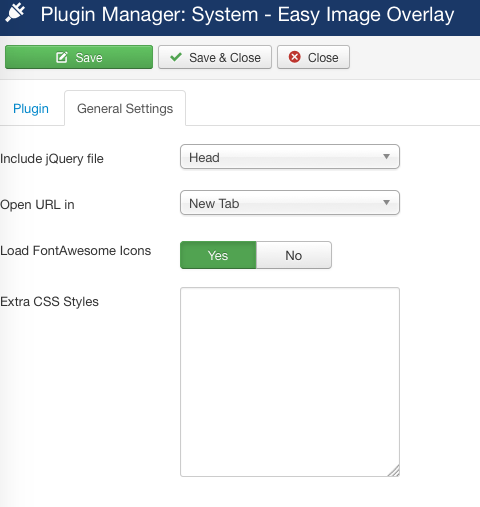Screen dimensions: 480x507
Task: Click the Include jQuery file dropdown arrow
Action: 386,156
